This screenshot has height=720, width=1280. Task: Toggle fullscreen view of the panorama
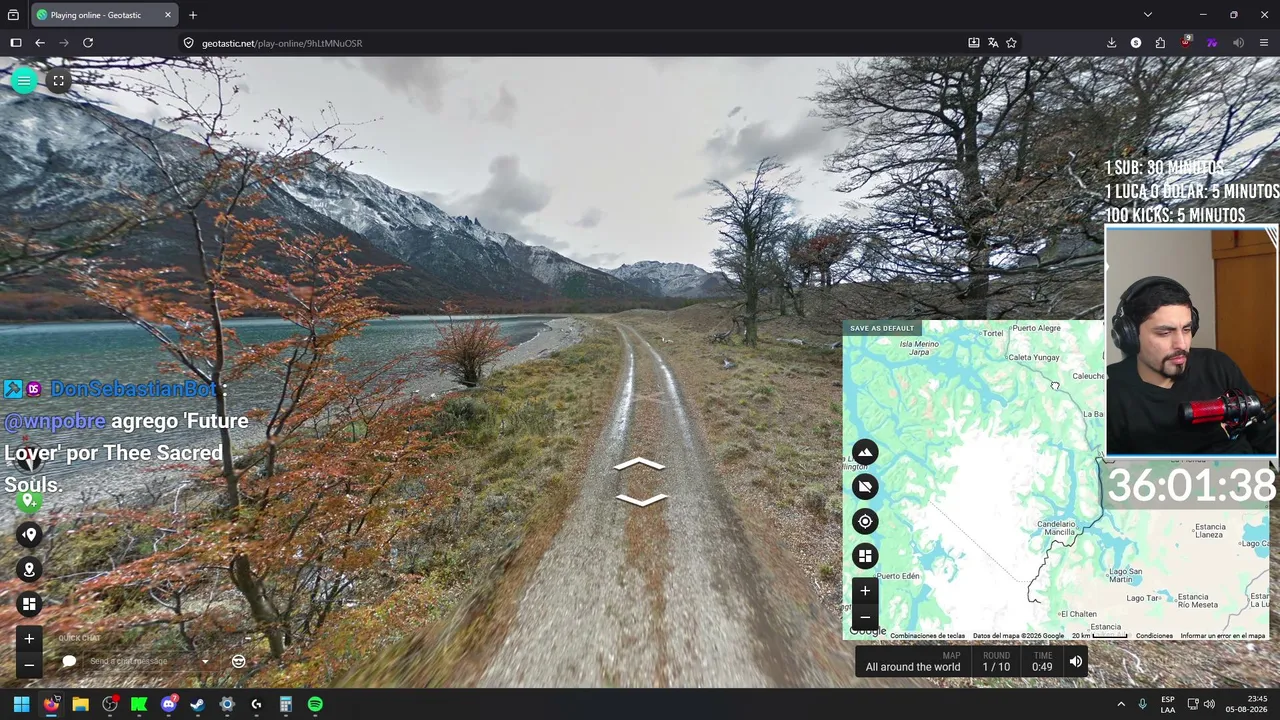[x=59, y=81]
